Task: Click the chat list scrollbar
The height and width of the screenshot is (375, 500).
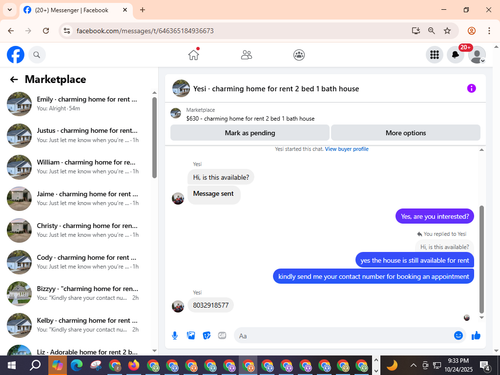Action: tap(154, 137)
